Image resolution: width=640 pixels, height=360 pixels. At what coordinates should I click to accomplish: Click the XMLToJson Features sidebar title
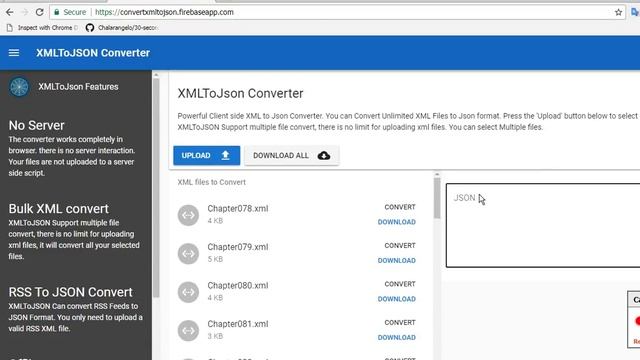[x=78, y=87]
